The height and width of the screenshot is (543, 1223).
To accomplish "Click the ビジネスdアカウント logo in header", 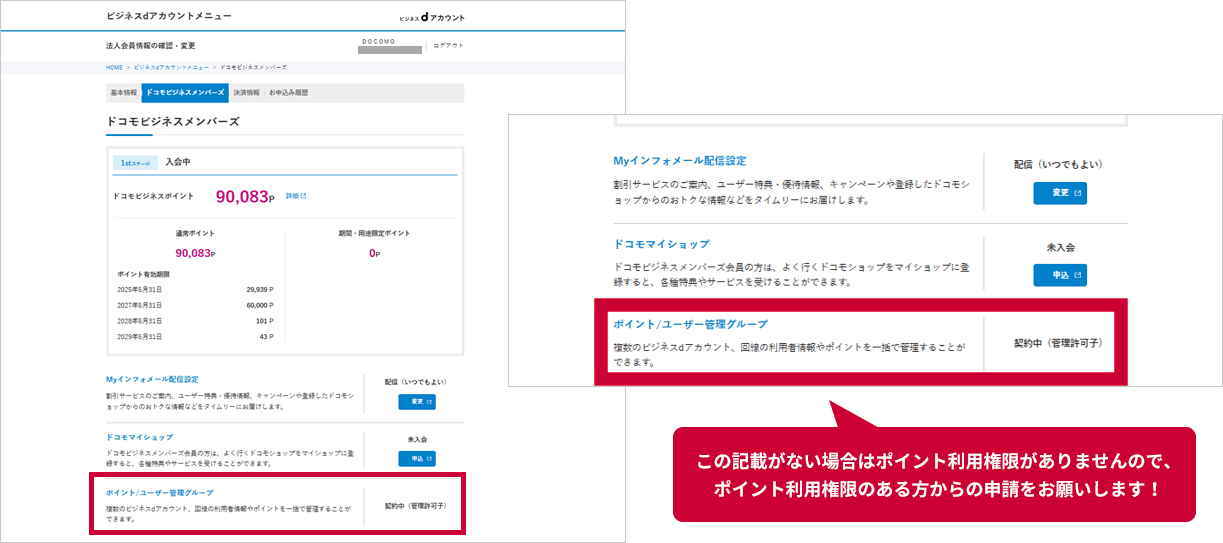I will point(431,18).
